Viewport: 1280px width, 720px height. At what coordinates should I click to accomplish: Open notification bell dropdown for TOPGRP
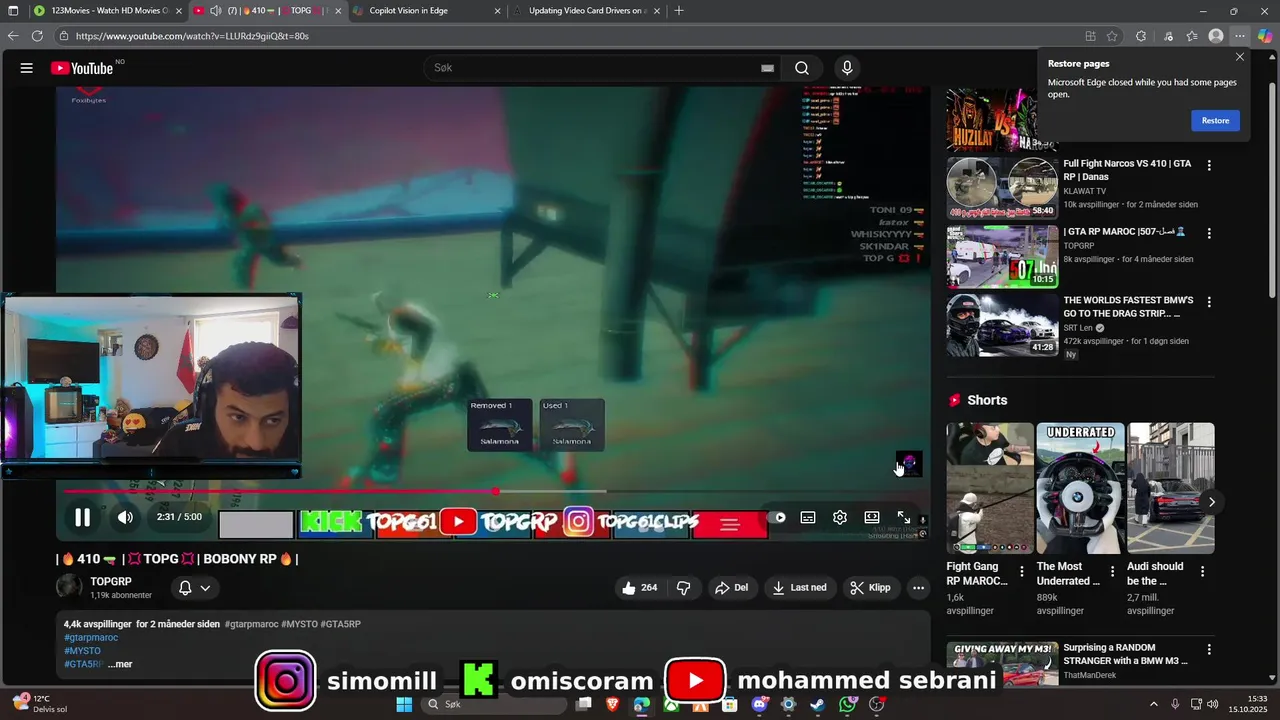point(194,587)
